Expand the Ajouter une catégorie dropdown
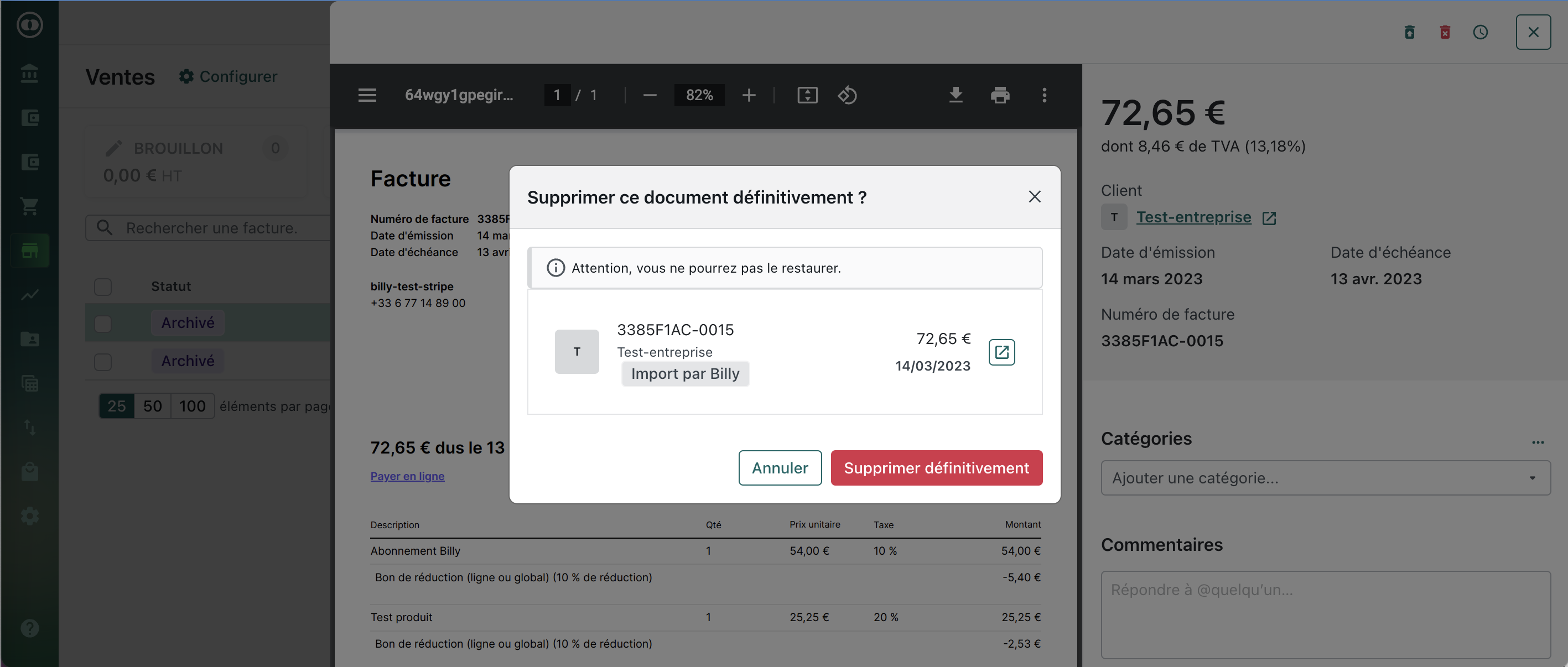 (1325, 478)
